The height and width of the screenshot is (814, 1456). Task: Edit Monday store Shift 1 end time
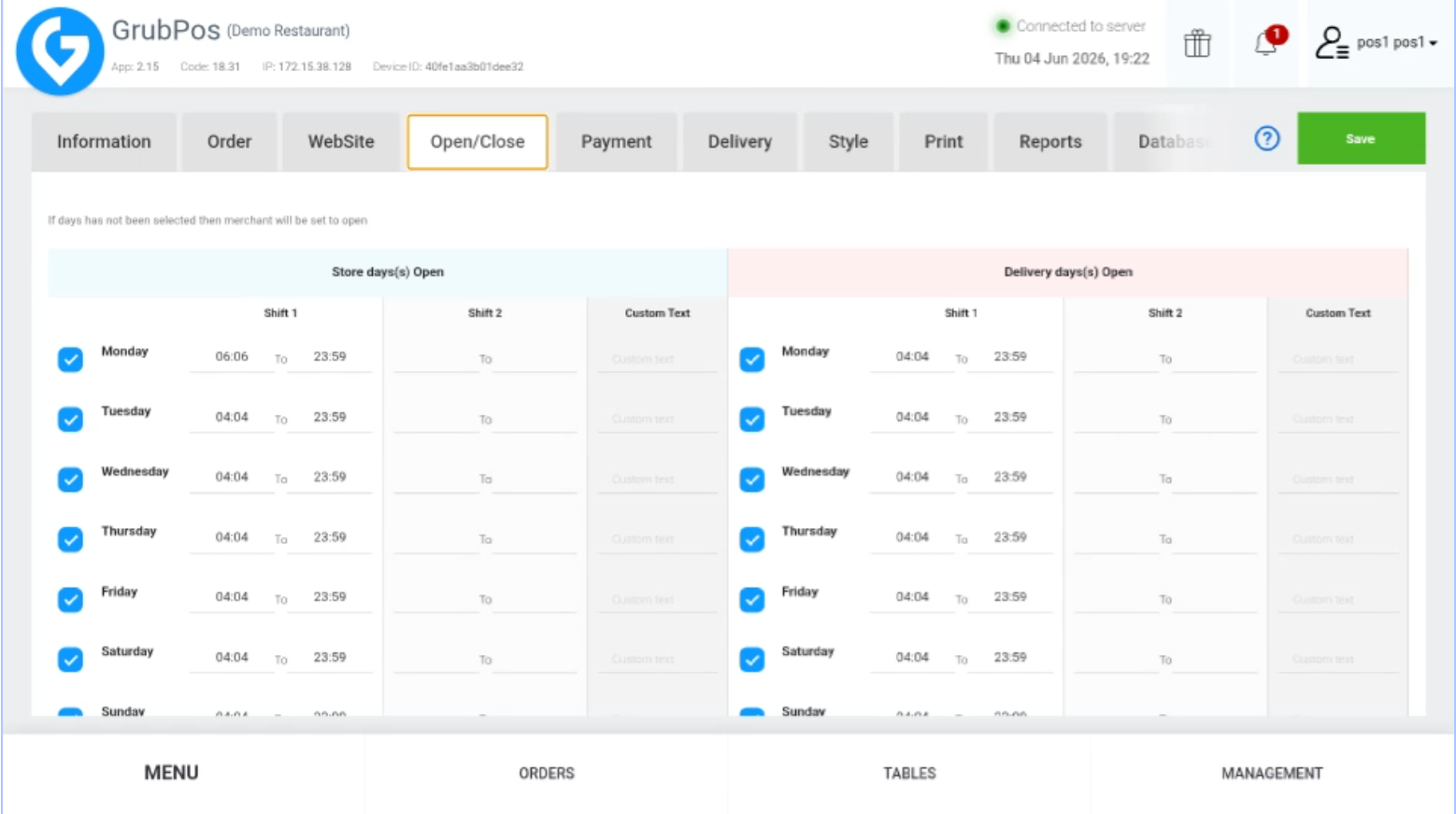pyautogui.click(x=330, y=357)
